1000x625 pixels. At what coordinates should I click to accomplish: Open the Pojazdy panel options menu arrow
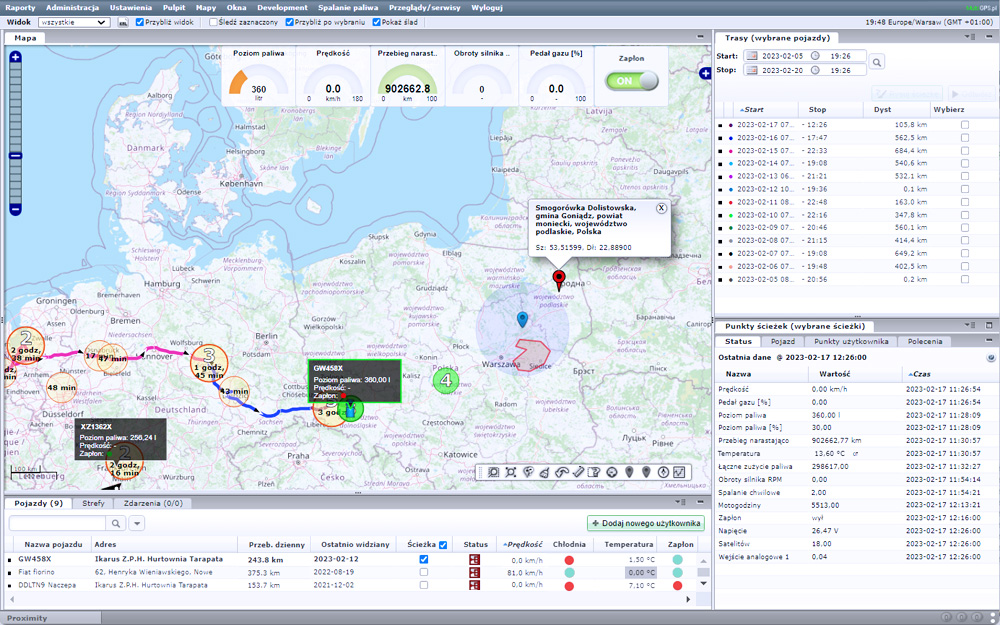pos(680,503)
